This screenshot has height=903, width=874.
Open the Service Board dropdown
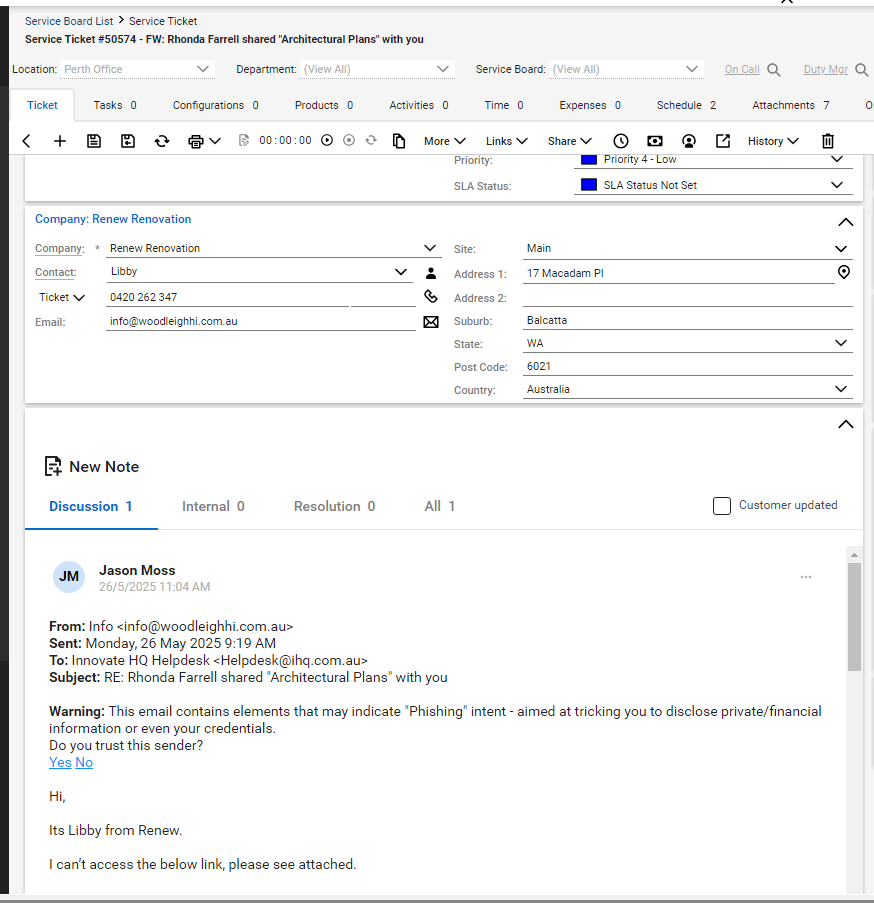(626, 69)
